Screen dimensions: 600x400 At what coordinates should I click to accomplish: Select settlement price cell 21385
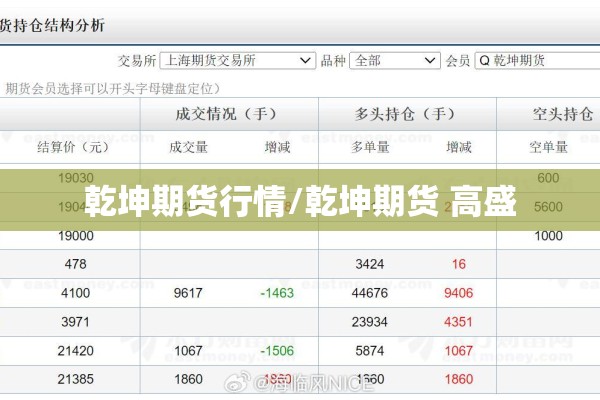tap(75, 379)
